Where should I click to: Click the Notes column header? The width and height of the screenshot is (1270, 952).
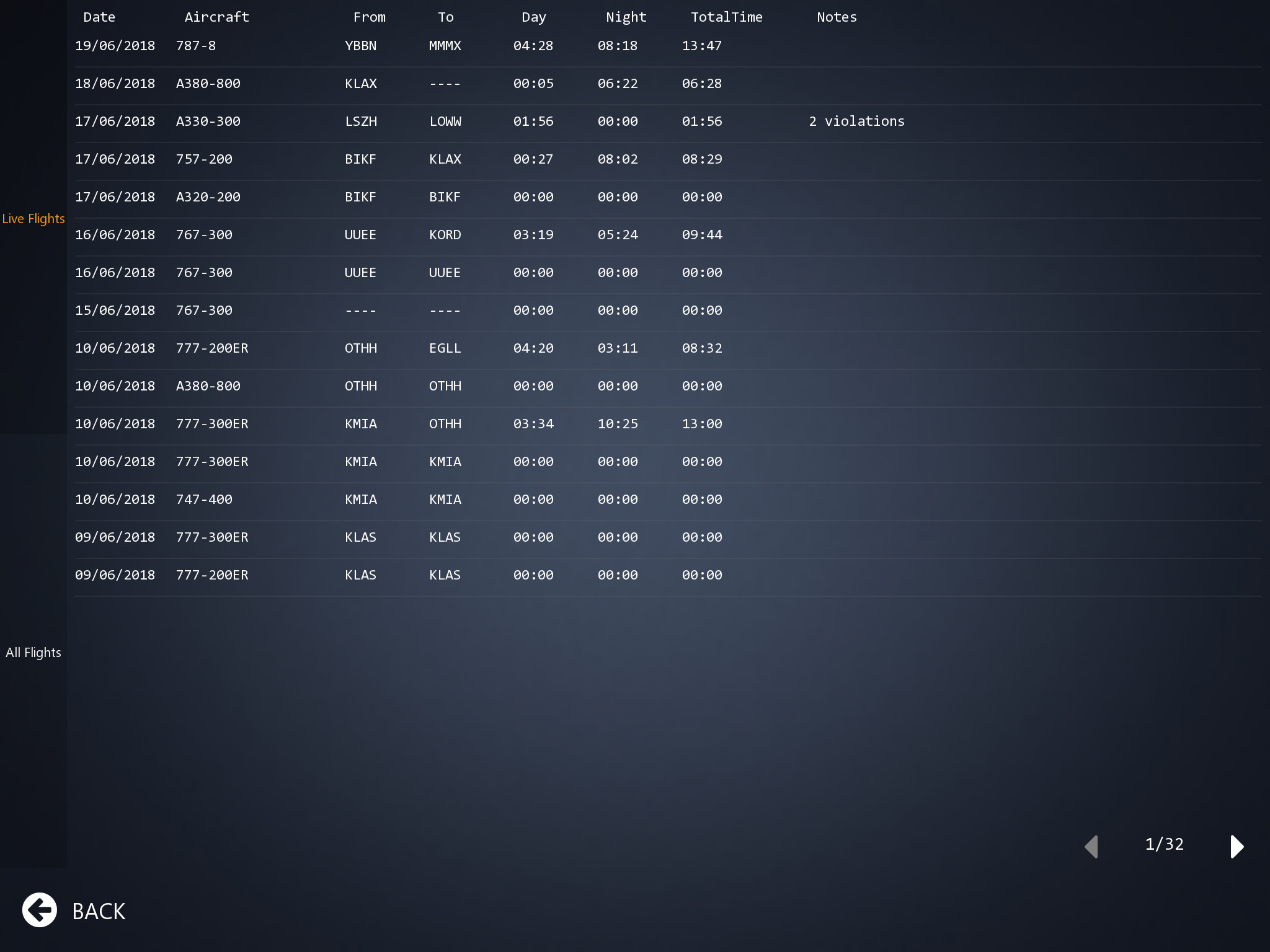[x=837, y=17]
